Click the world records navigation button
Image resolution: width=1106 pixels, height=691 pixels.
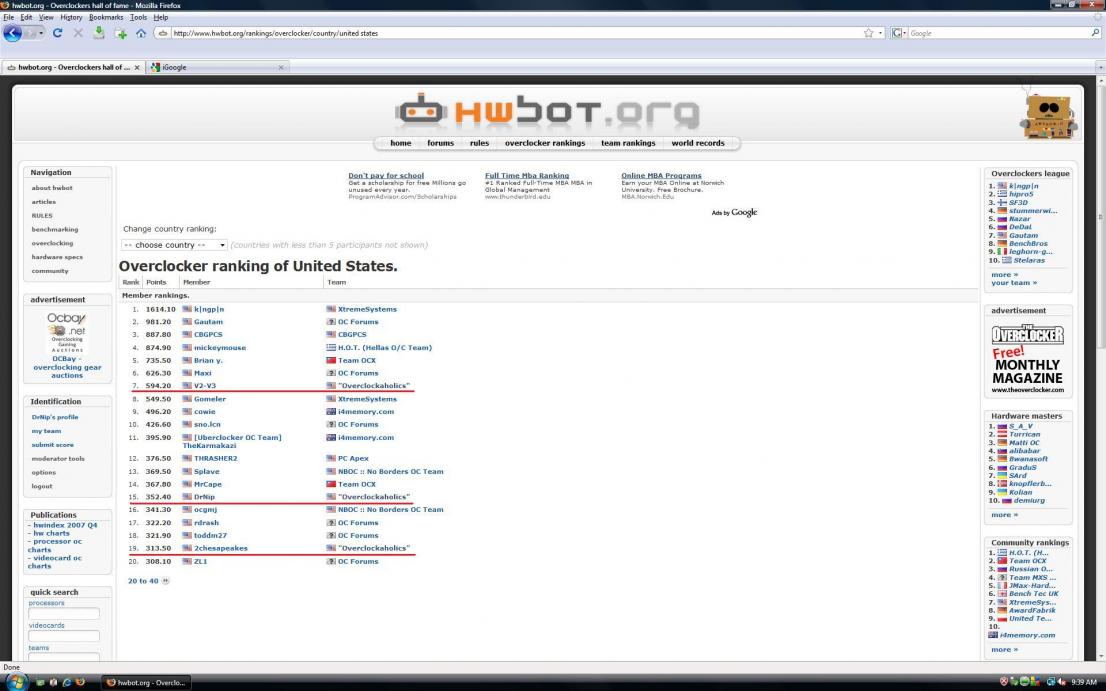[x=698, y=143]
